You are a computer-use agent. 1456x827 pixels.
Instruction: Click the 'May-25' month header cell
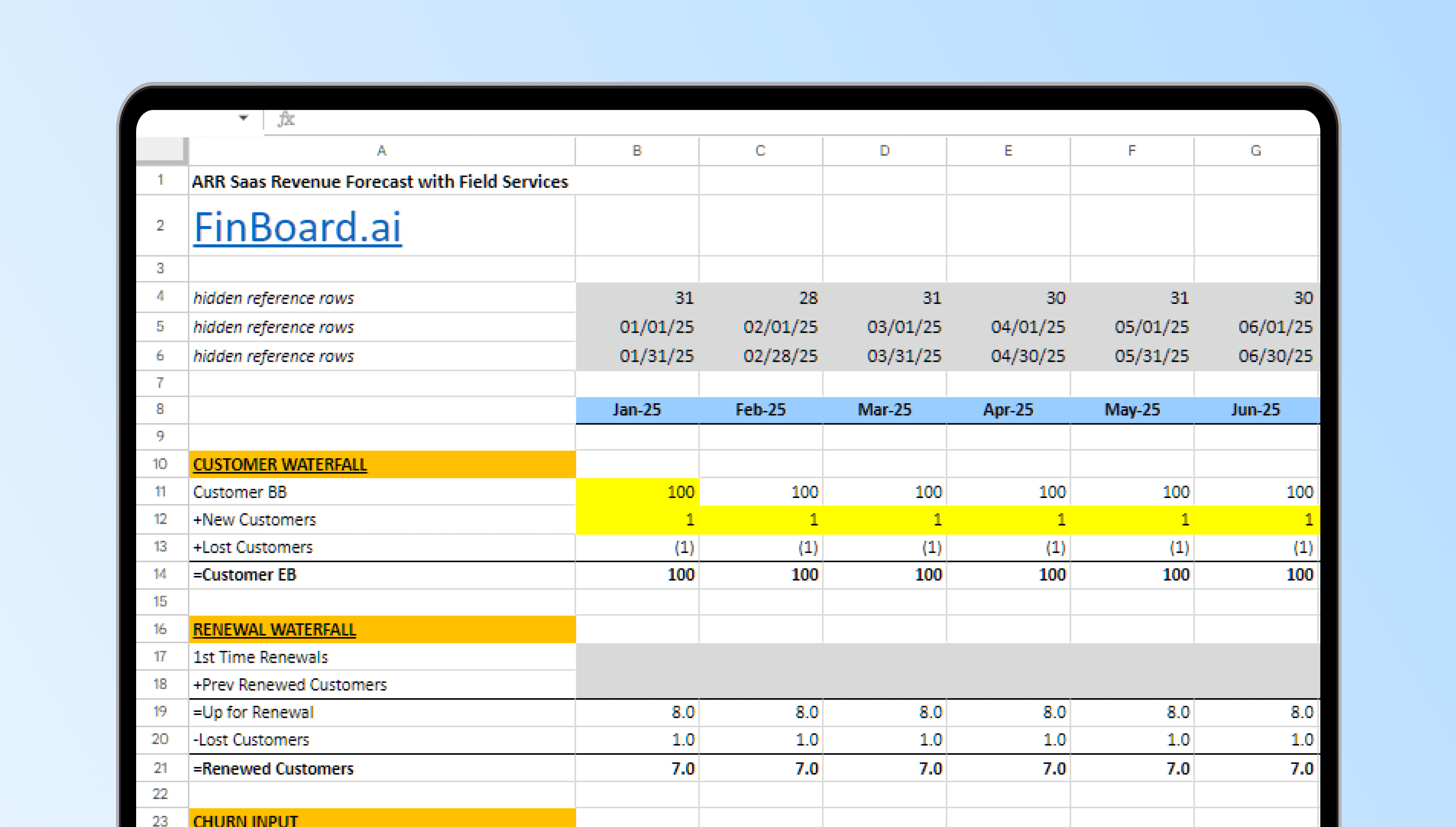pos(1132,409)
